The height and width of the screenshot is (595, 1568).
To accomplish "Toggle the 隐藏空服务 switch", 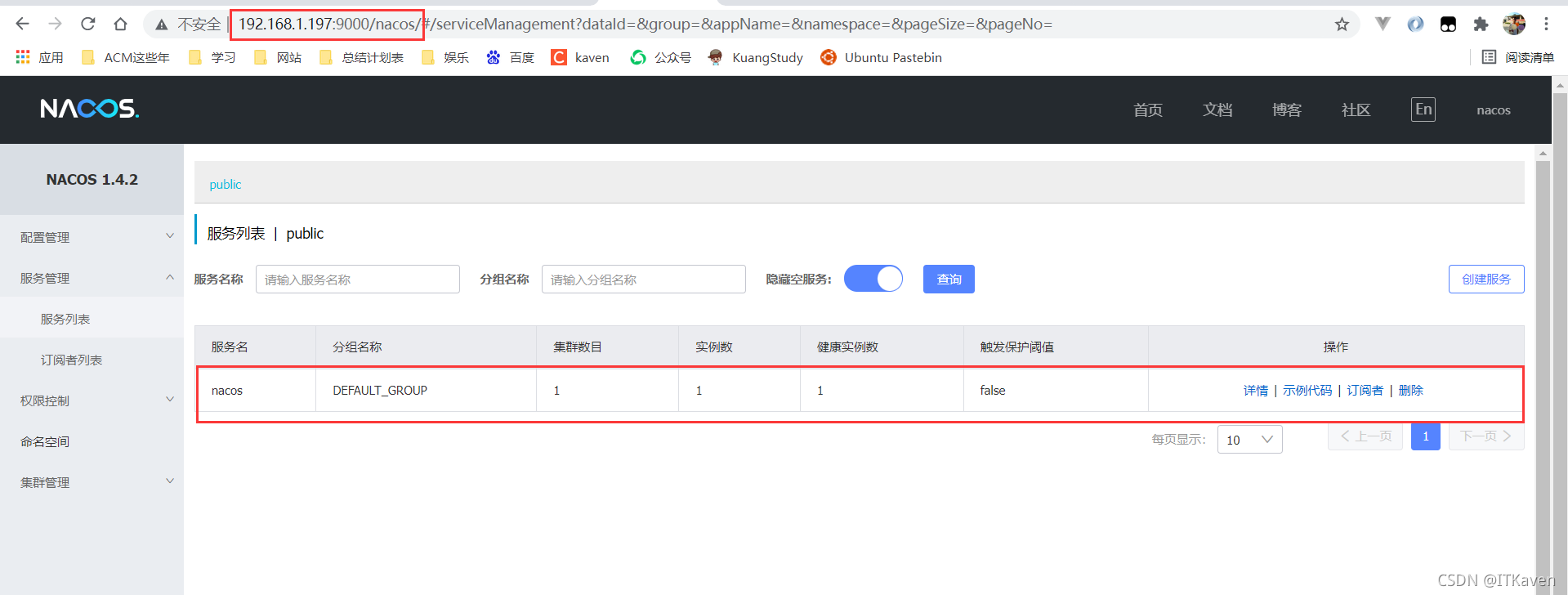I will tap(873, 279).
